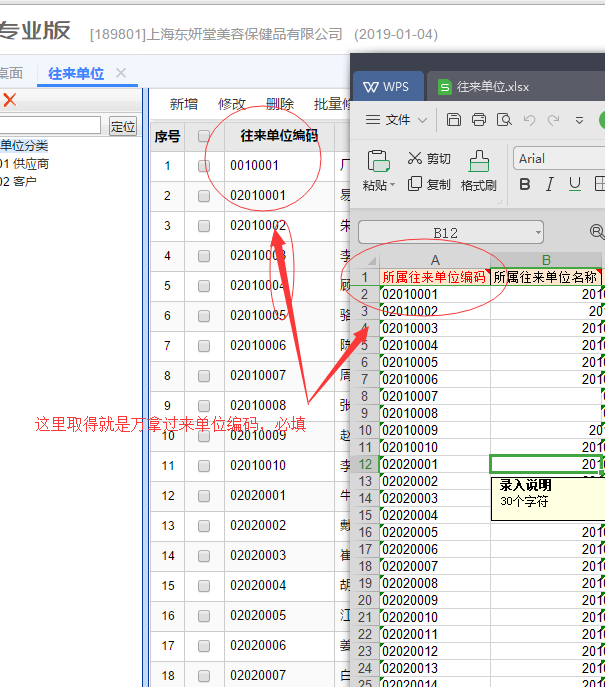Expand the quick access toolbar customize arrow

coord(579,120)
